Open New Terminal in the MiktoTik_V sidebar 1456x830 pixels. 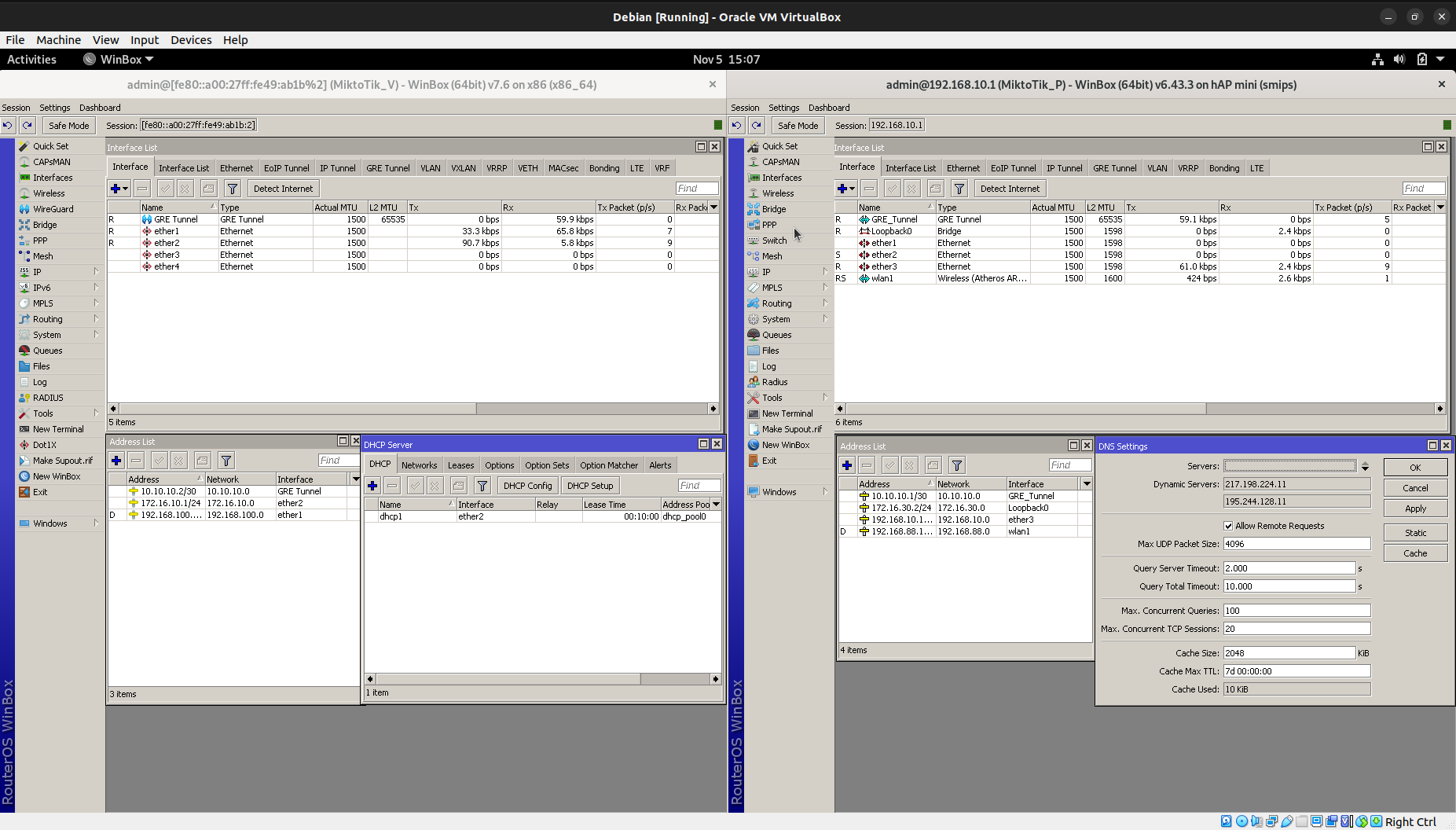(x=57, y=429)
